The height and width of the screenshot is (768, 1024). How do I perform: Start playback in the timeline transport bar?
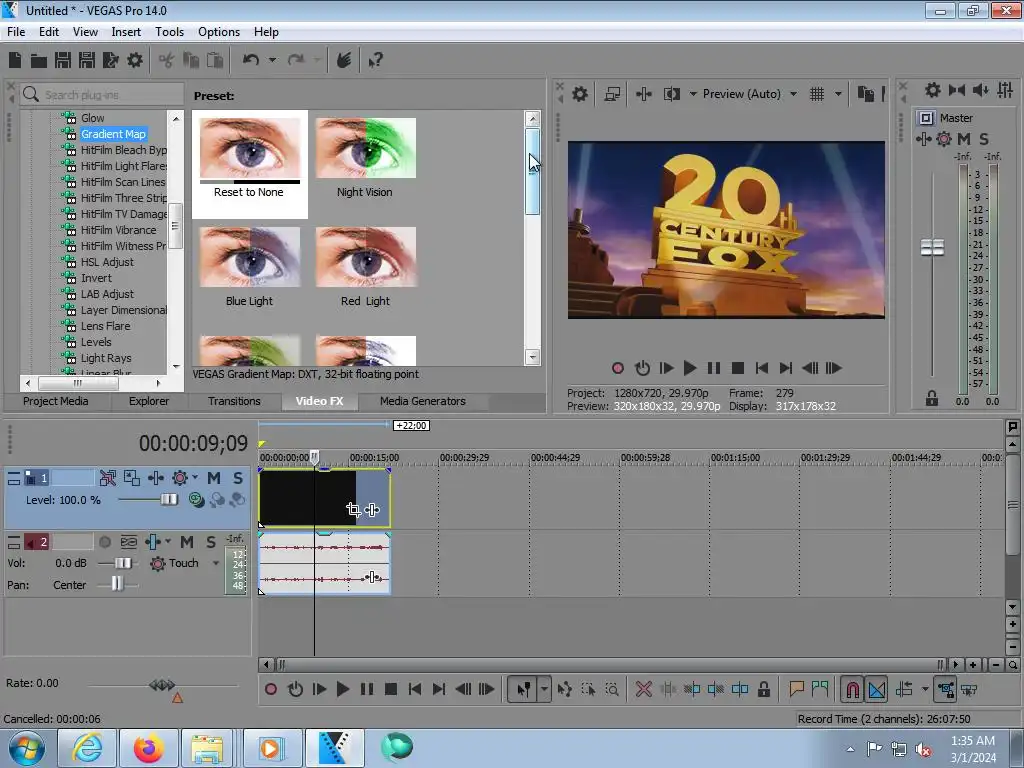pos(342,689)
